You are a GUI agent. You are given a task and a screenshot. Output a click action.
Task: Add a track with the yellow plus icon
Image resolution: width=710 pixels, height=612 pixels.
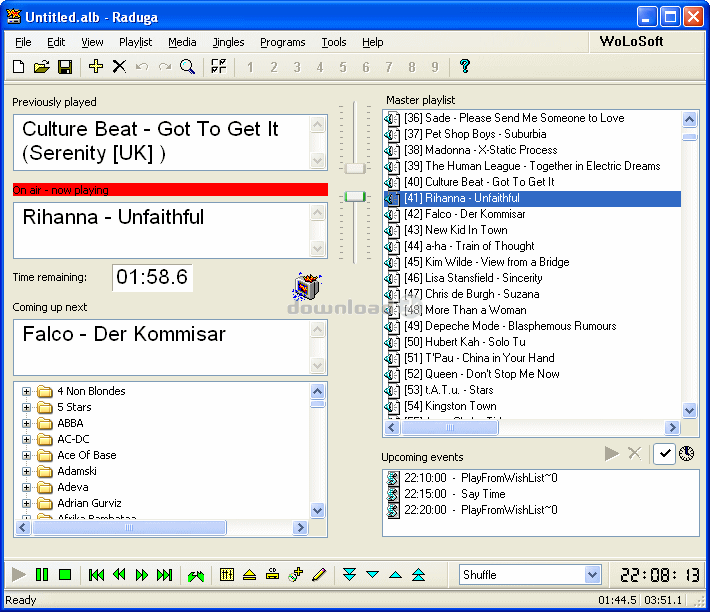(x=96, y=66)
